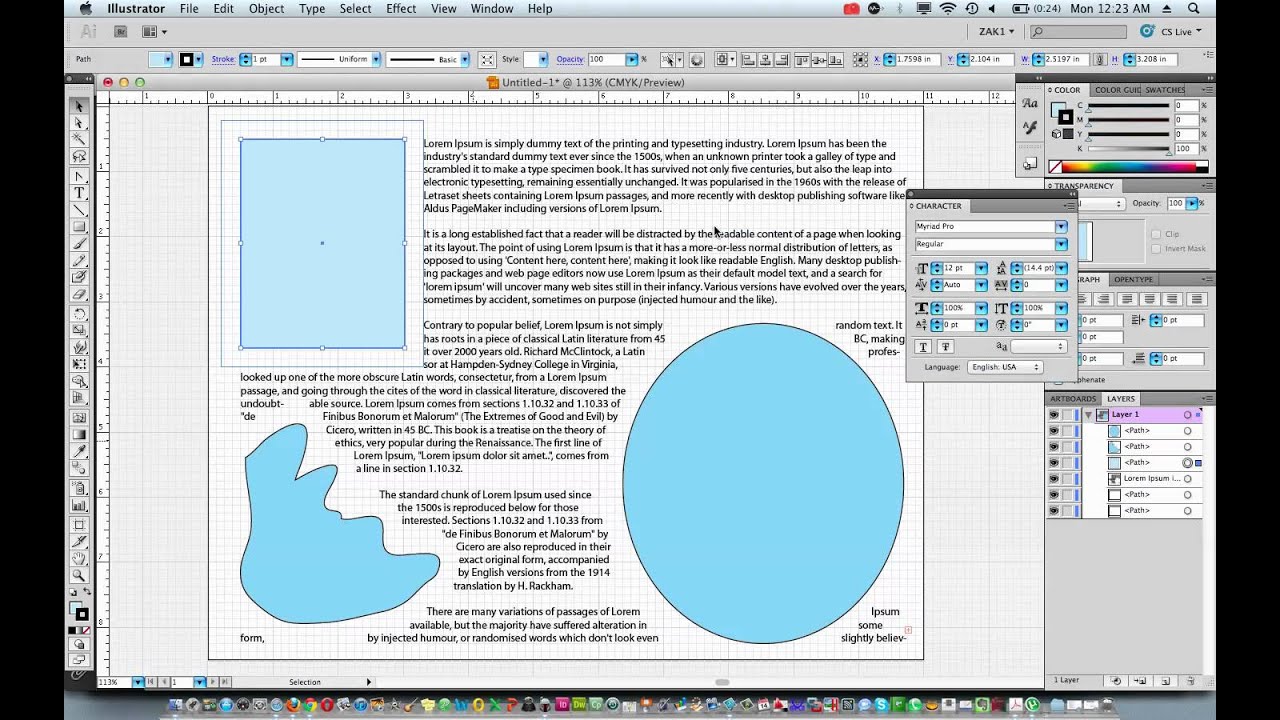Select the Eraser tool
This screenshot has height=720, width=1280.
(79, 296)
